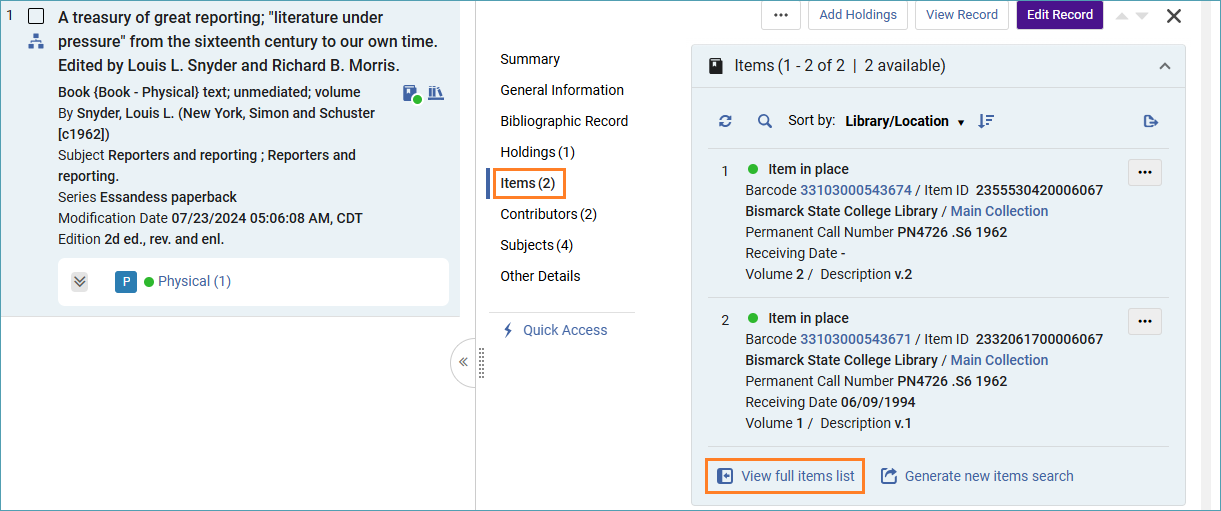Open the Summary section
1221x511 pixels.
click(x=530, y=59)
